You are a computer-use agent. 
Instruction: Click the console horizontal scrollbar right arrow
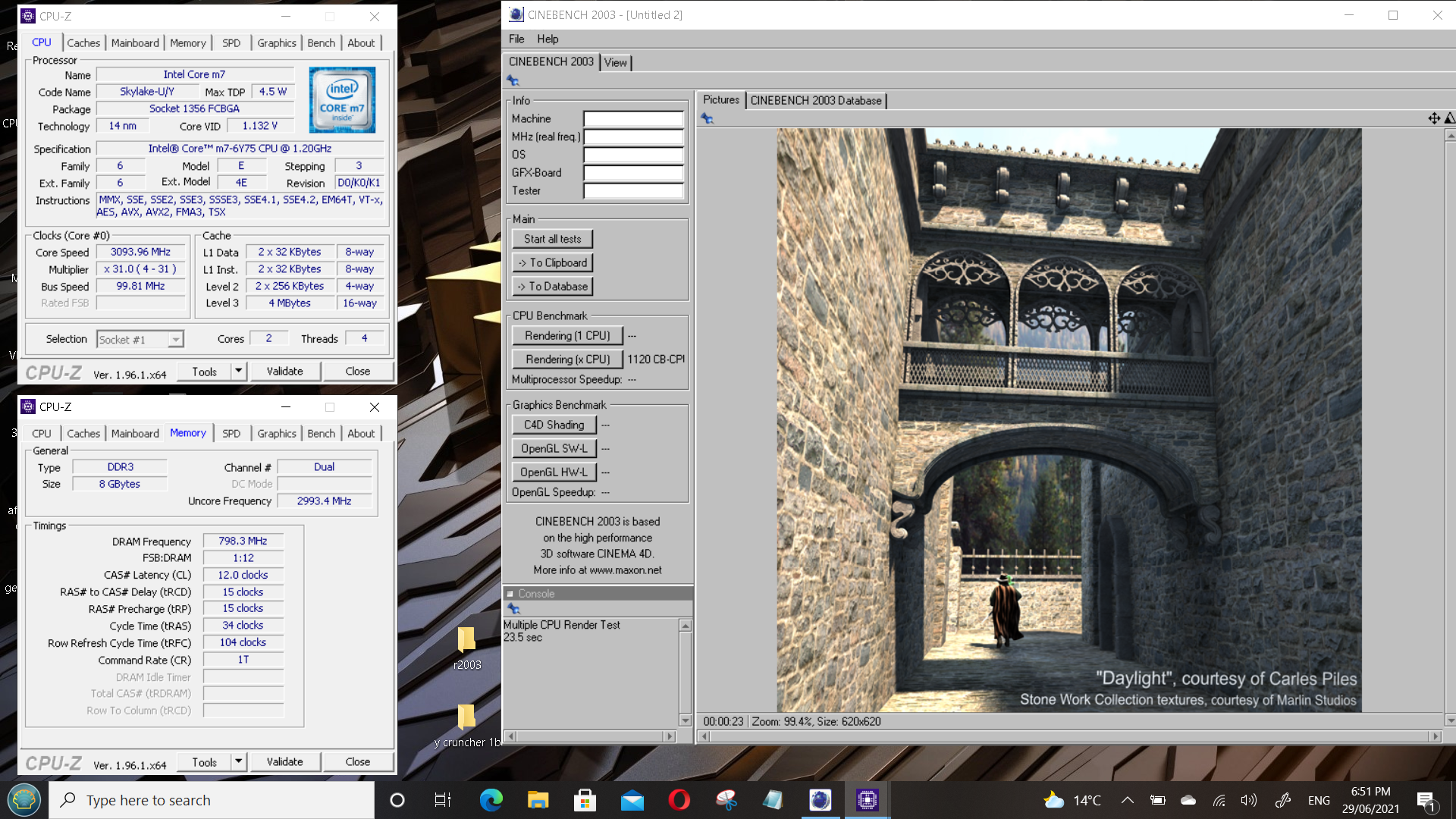point(669,736)
